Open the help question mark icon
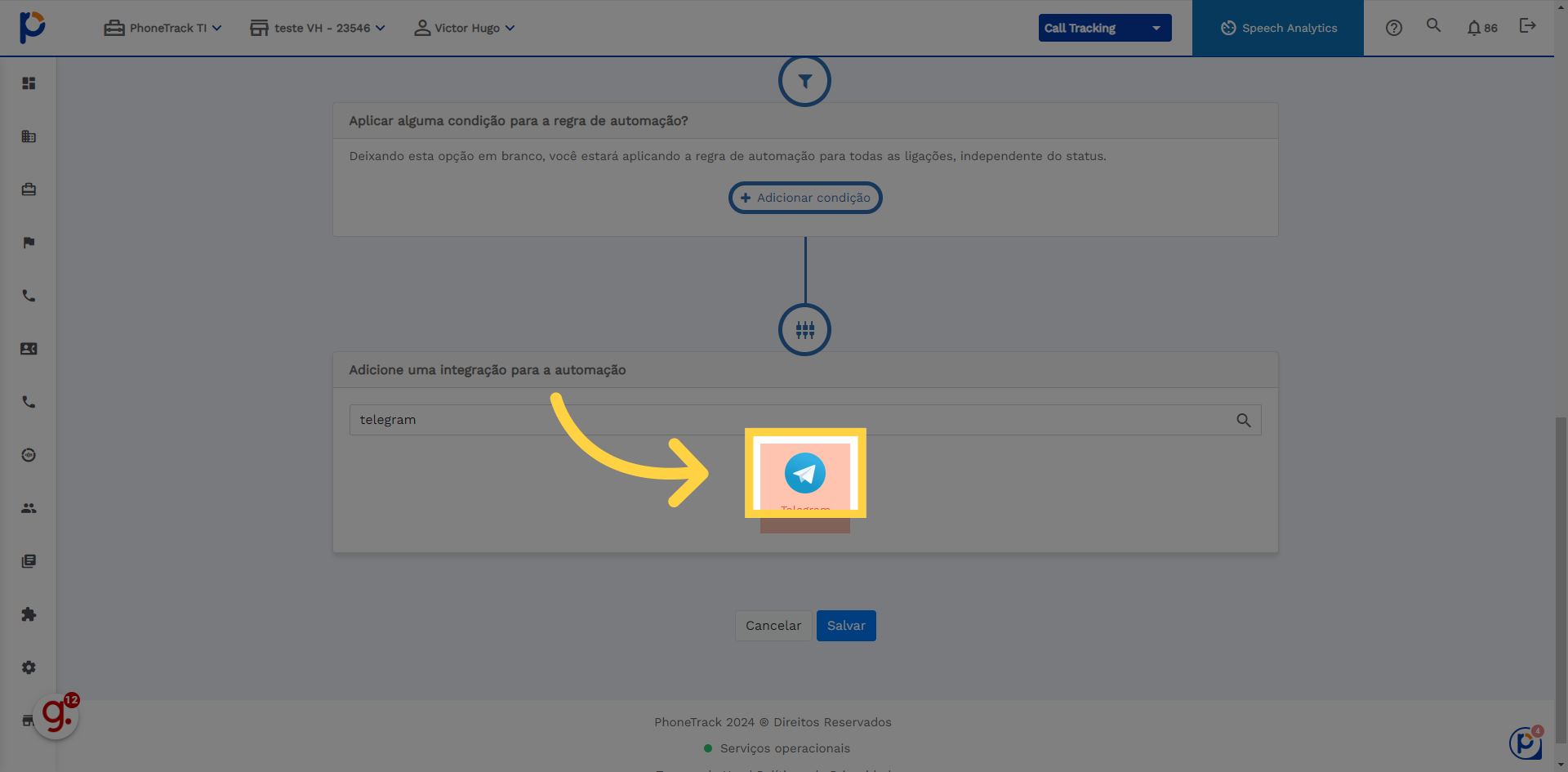Viewport: 1568px width, 772px height. click(x=1394, y=28)
